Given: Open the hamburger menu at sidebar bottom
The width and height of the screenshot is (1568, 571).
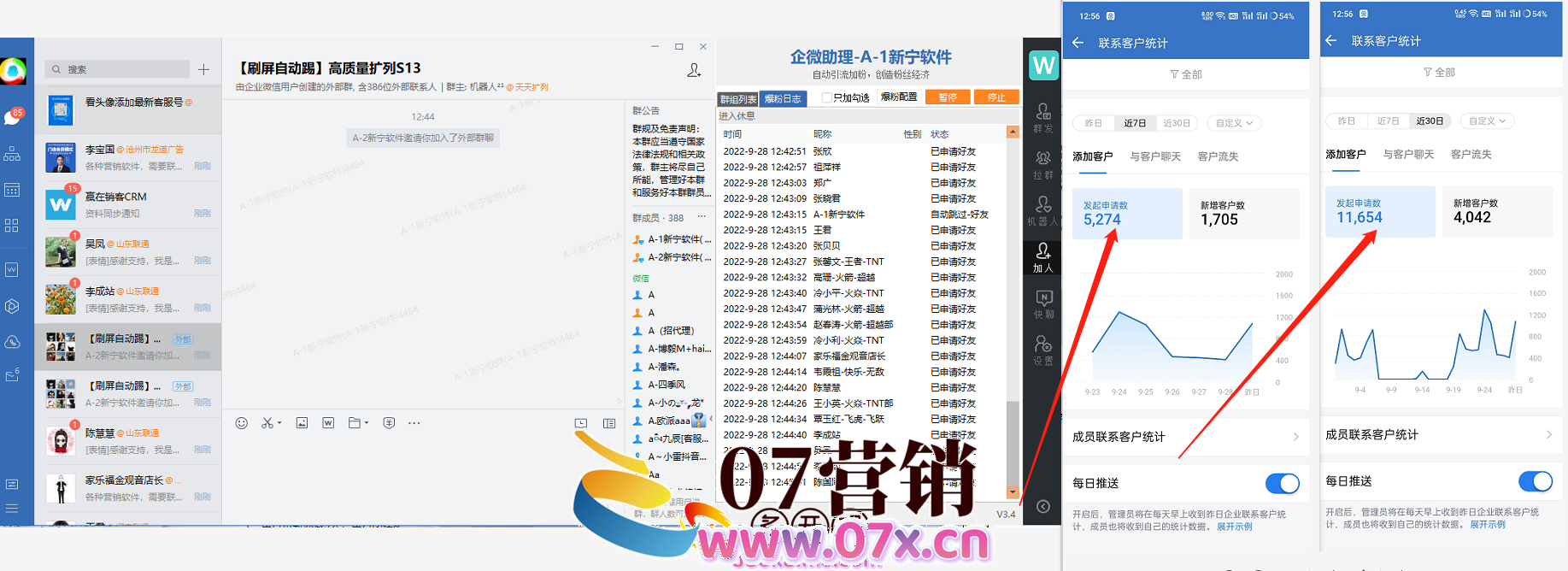Looking at the screenshot, I should point(12,508).
